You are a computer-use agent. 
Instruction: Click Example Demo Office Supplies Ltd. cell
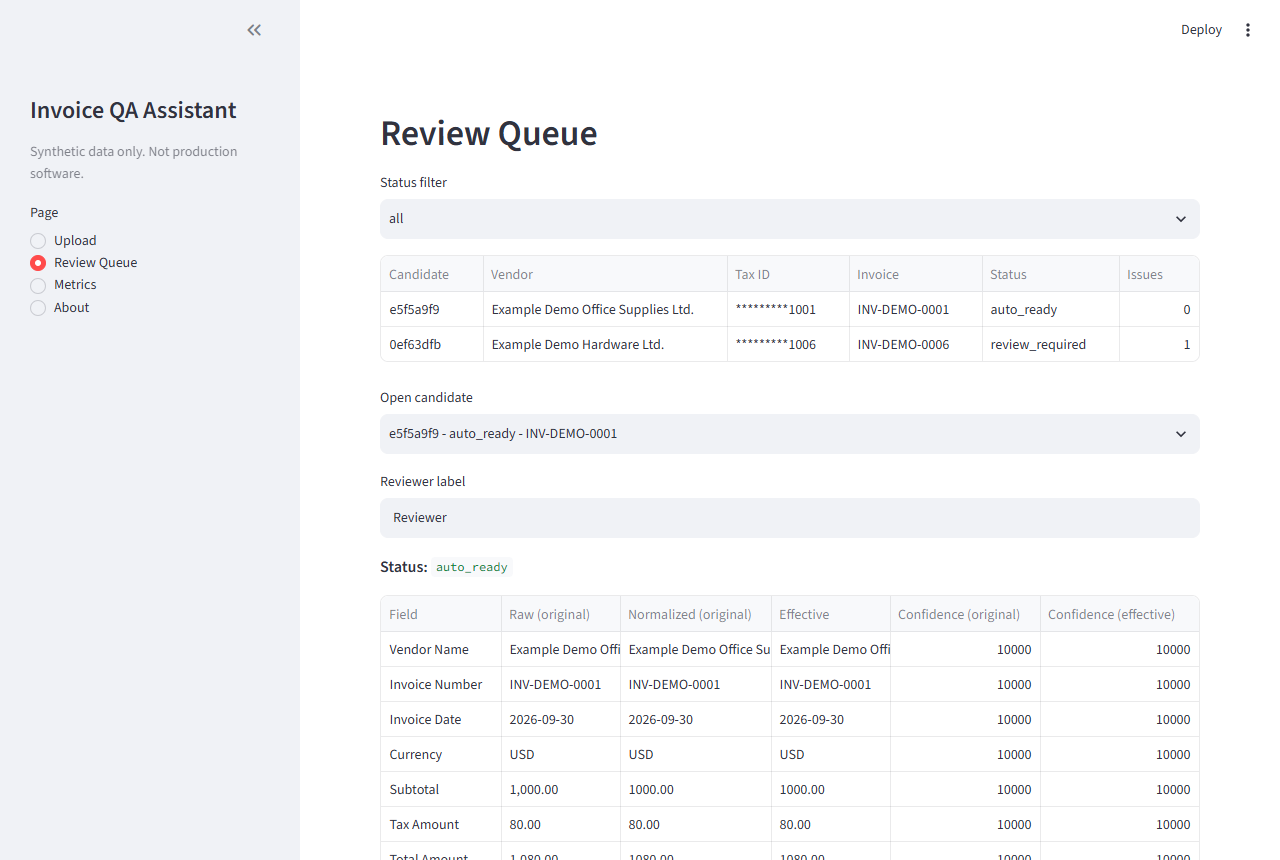tap(605, 309)
